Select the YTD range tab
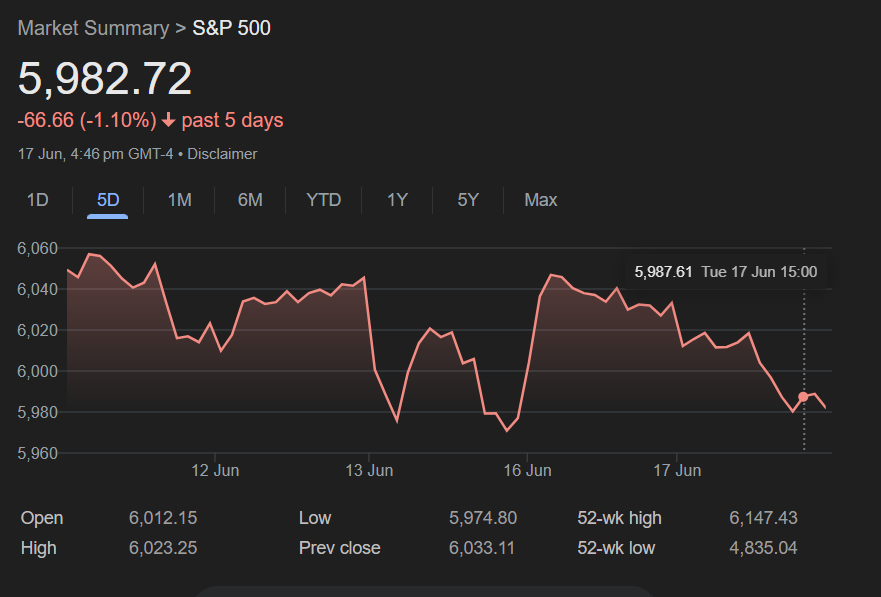Screen dimensions: 881x597 pos(323,200)
